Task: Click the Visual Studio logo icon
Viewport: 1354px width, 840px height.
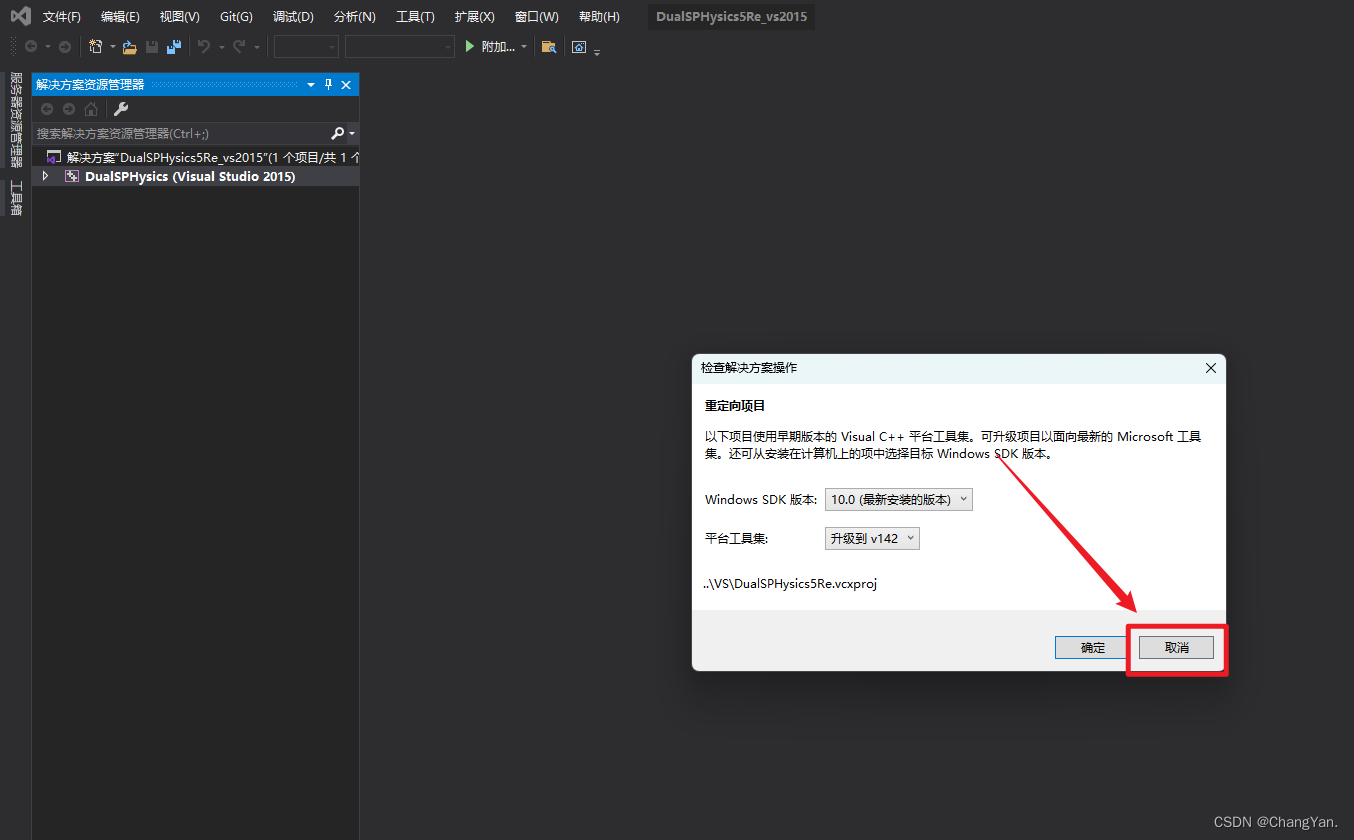Action: (x=20, y=16)
